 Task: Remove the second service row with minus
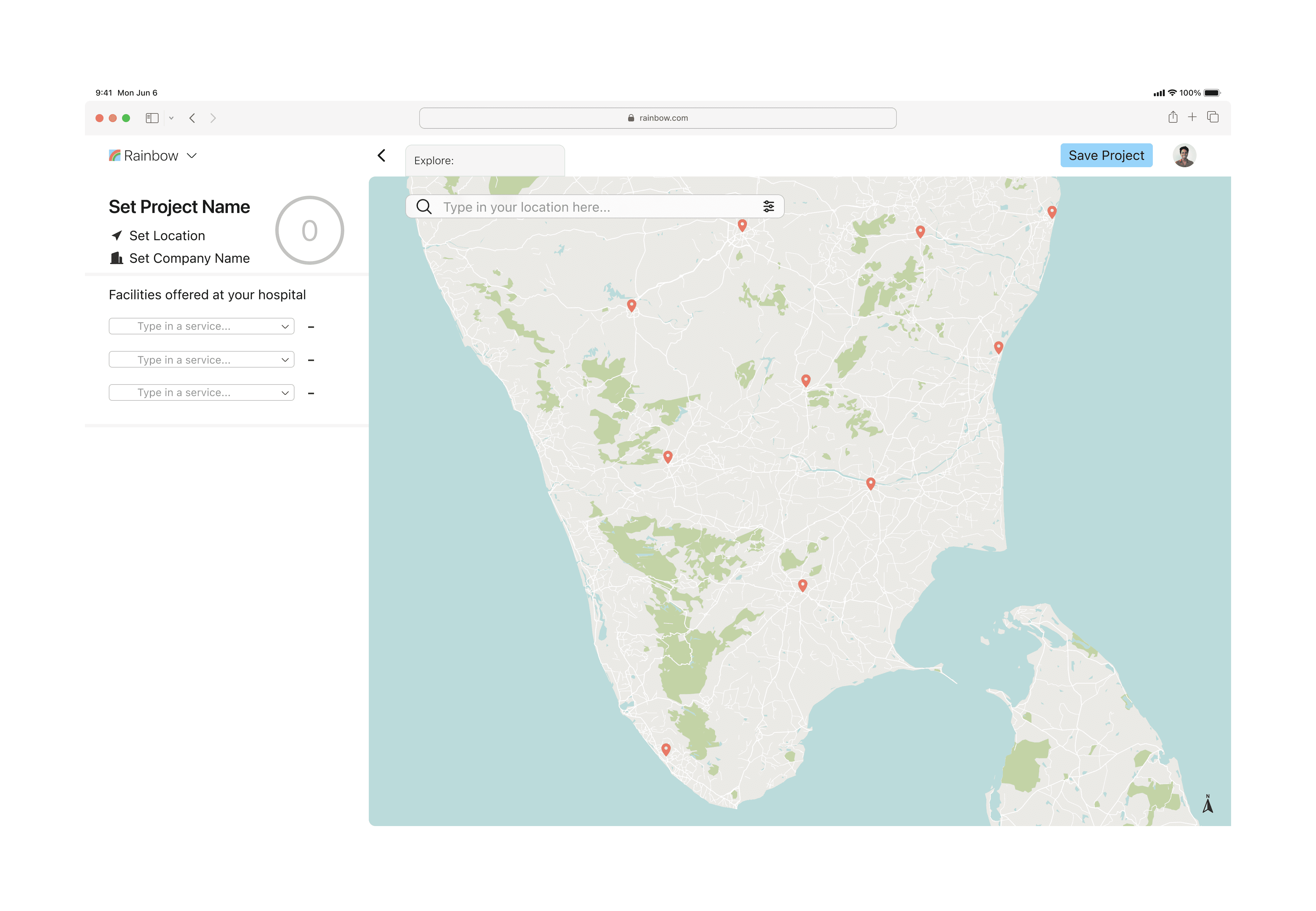coord(311,360)
